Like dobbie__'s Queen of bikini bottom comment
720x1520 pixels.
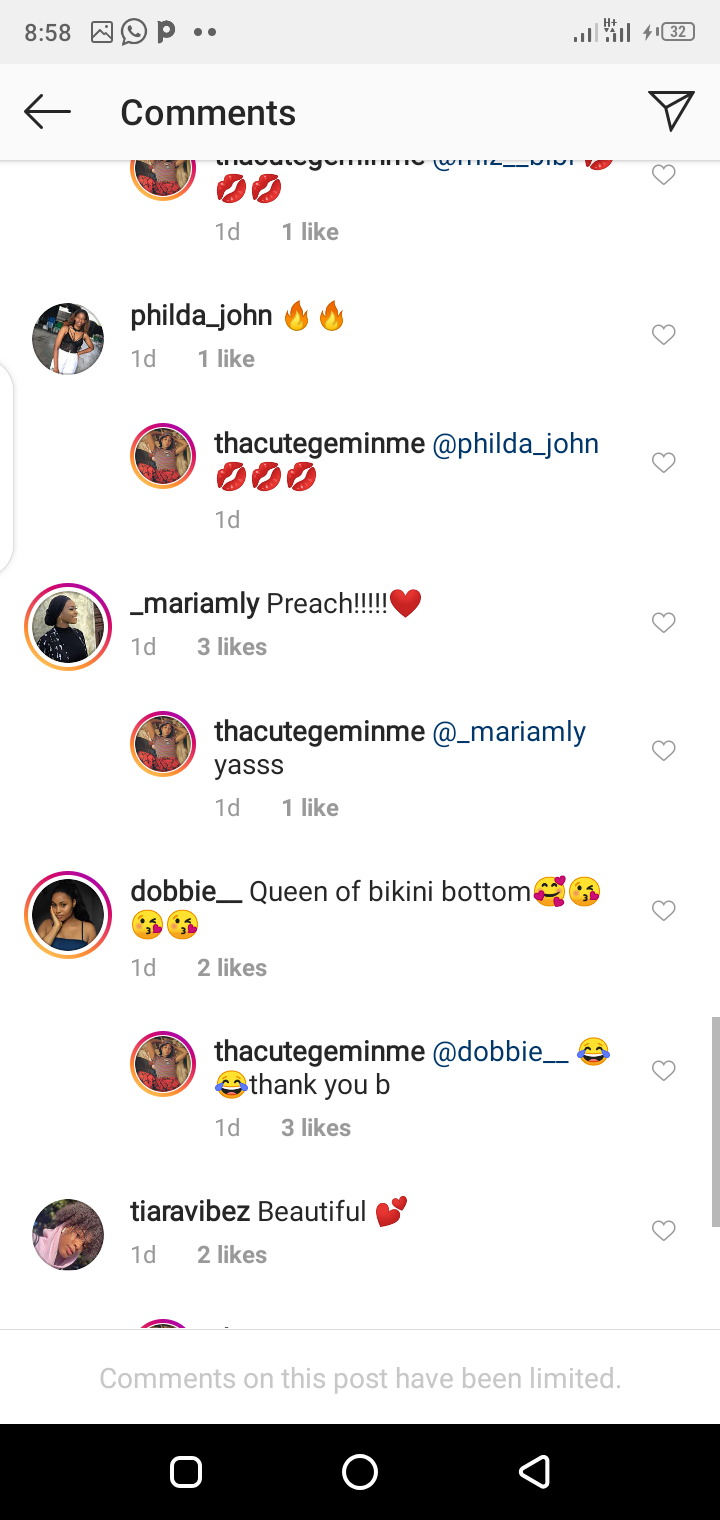(x=664, y=911)
